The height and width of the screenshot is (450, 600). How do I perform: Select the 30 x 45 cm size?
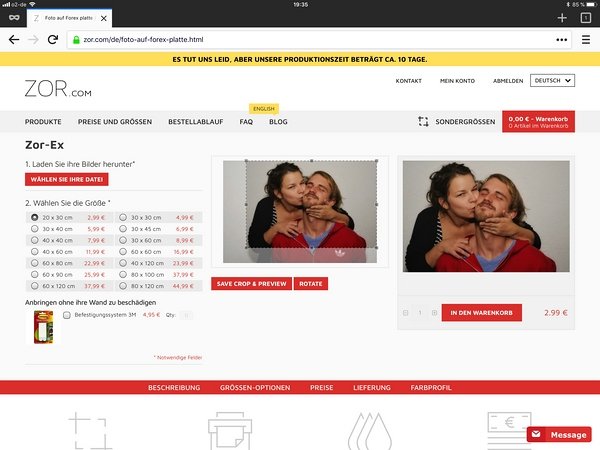pyautogui.click(x=123, y=229)
